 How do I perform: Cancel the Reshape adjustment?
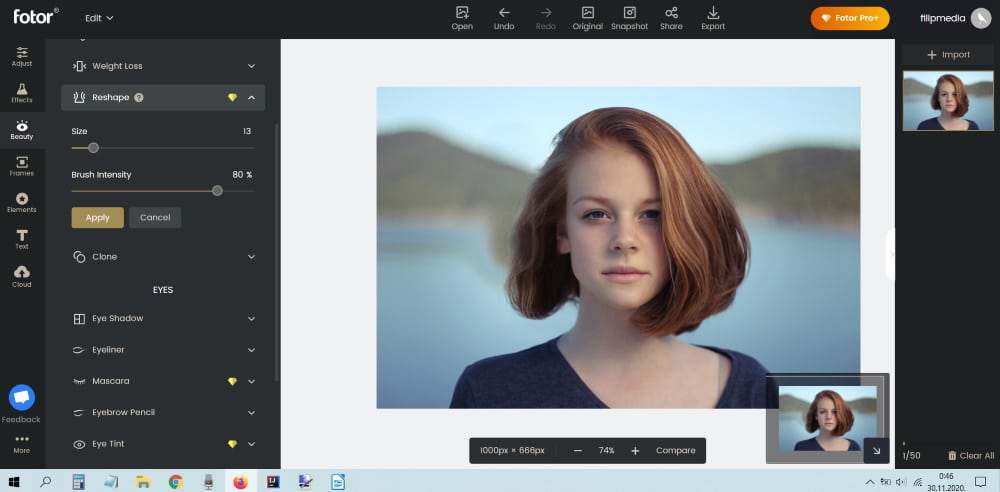pyautogui.click(x=155, y=217)
